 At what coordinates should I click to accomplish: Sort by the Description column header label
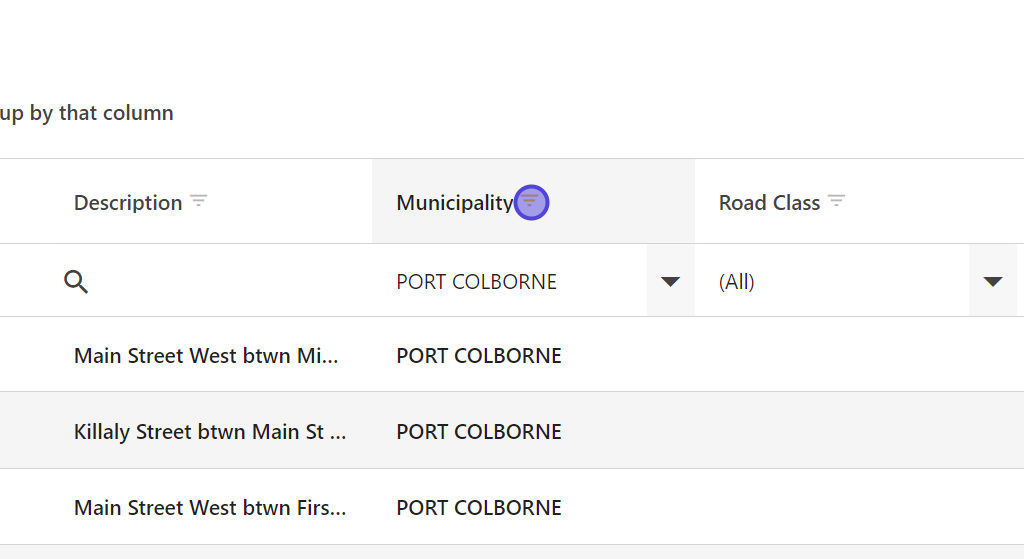128,203
